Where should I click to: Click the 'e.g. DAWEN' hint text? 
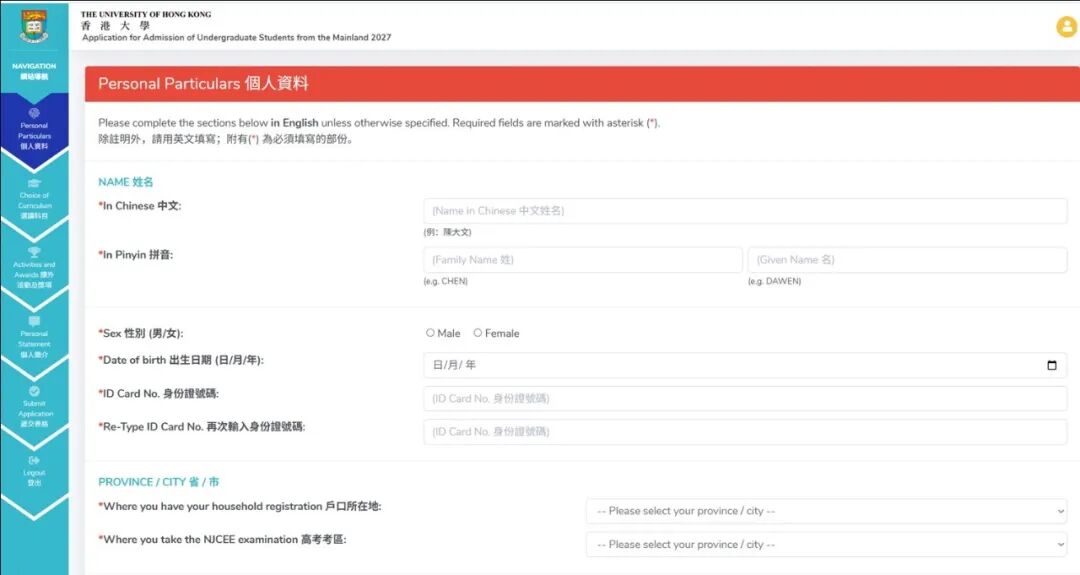point(774,281)
